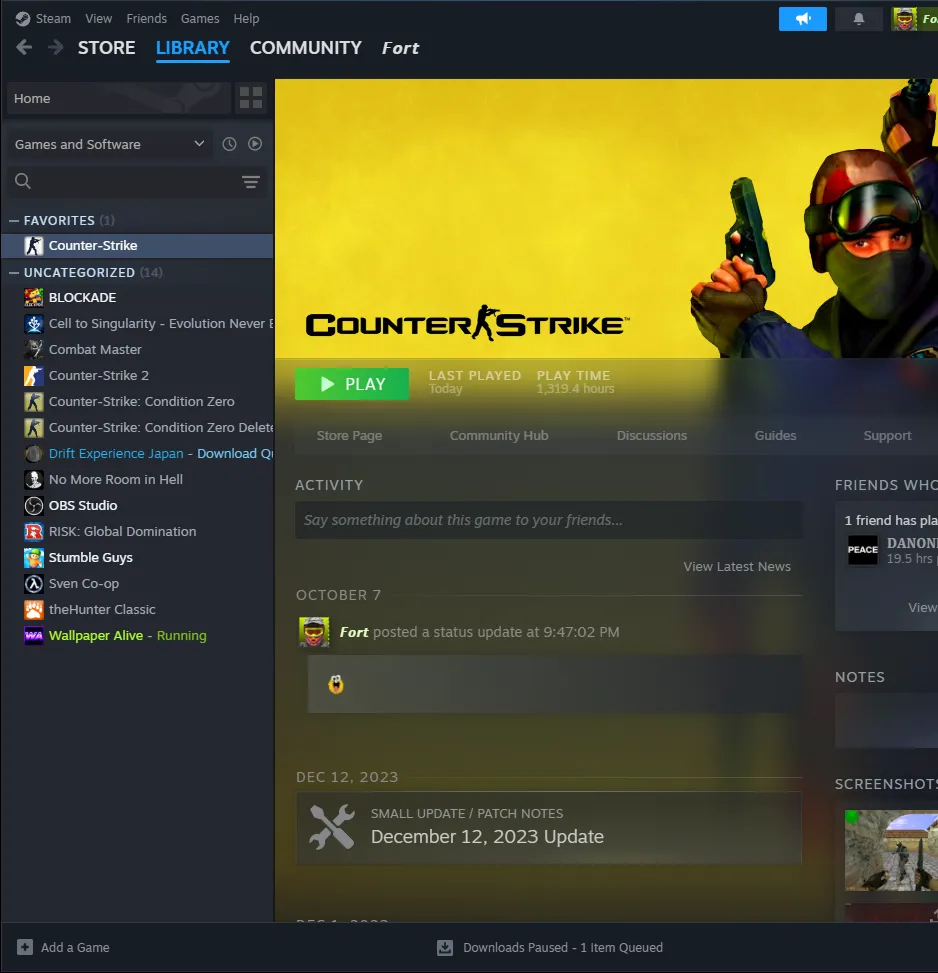This screenshot has width=938, height=973.
Task: Open the Counter-Strike screenshot thumbnail
Action: (891, 850)
